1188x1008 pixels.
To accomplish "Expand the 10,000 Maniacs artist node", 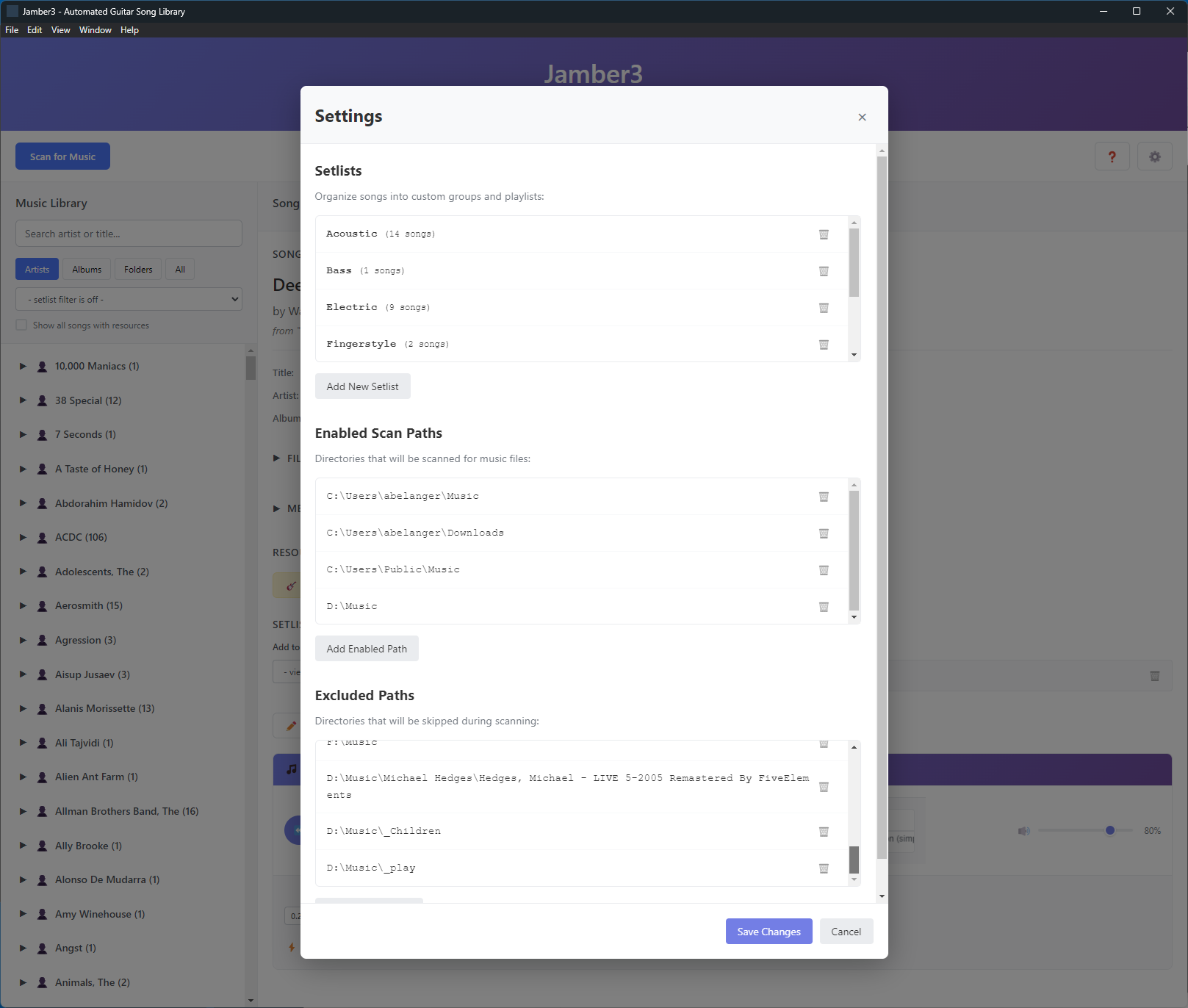I will 23,366.
